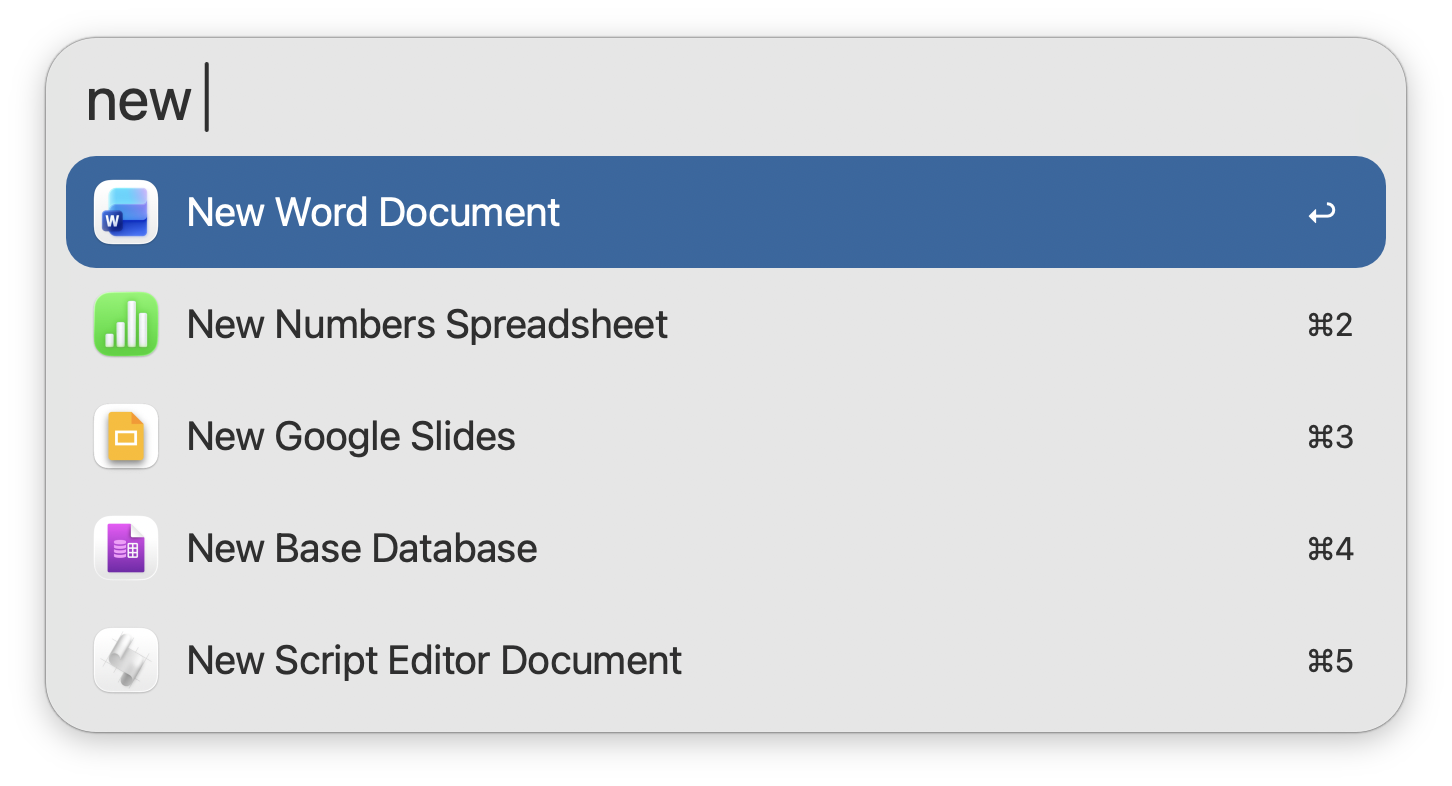Select the New Word Document result

[x=373, y=212]
